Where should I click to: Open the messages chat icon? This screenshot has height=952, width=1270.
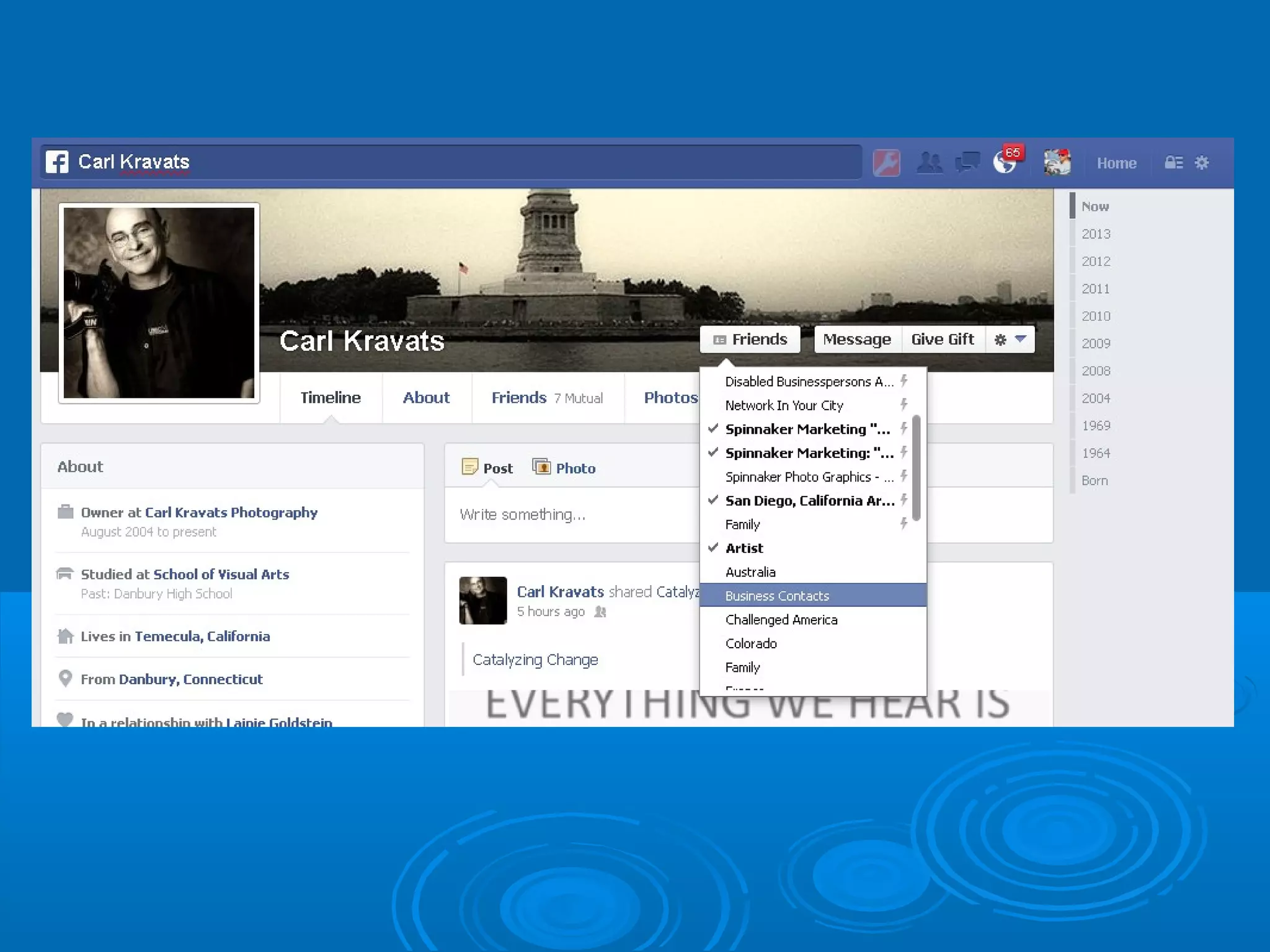pos(967,163)
